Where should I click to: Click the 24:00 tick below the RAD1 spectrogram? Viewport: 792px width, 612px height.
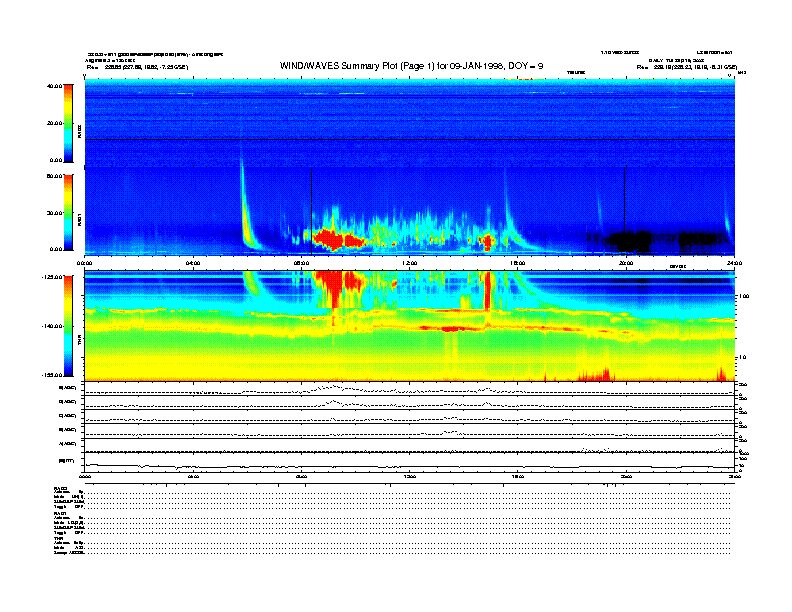(734, 263)
